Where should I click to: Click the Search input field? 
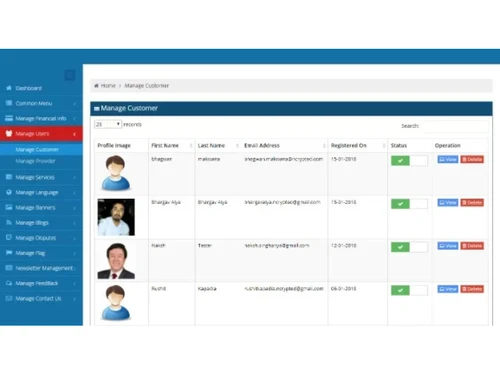[455, 126]
